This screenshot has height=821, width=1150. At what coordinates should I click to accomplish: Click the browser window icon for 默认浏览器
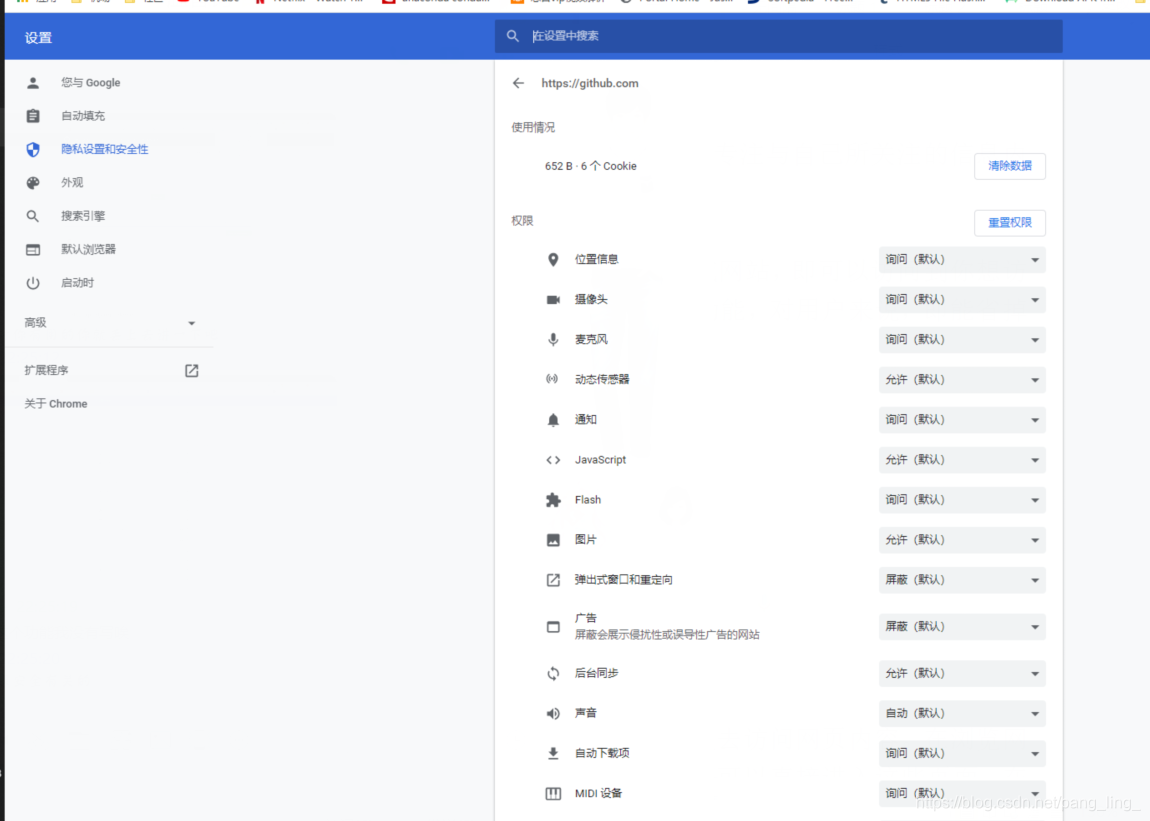point(33,249)
